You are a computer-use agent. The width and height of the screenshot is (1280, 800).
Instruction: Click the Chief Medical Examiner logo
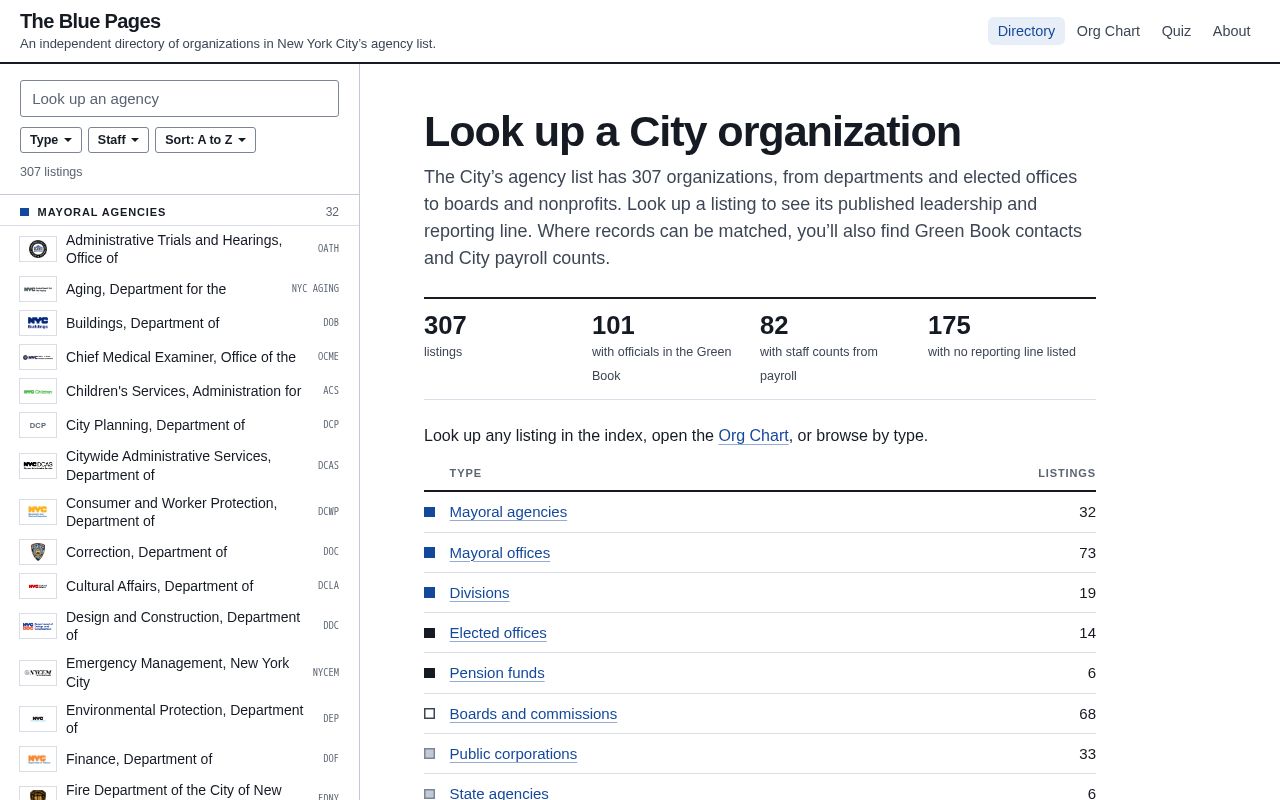coord(38,357)
